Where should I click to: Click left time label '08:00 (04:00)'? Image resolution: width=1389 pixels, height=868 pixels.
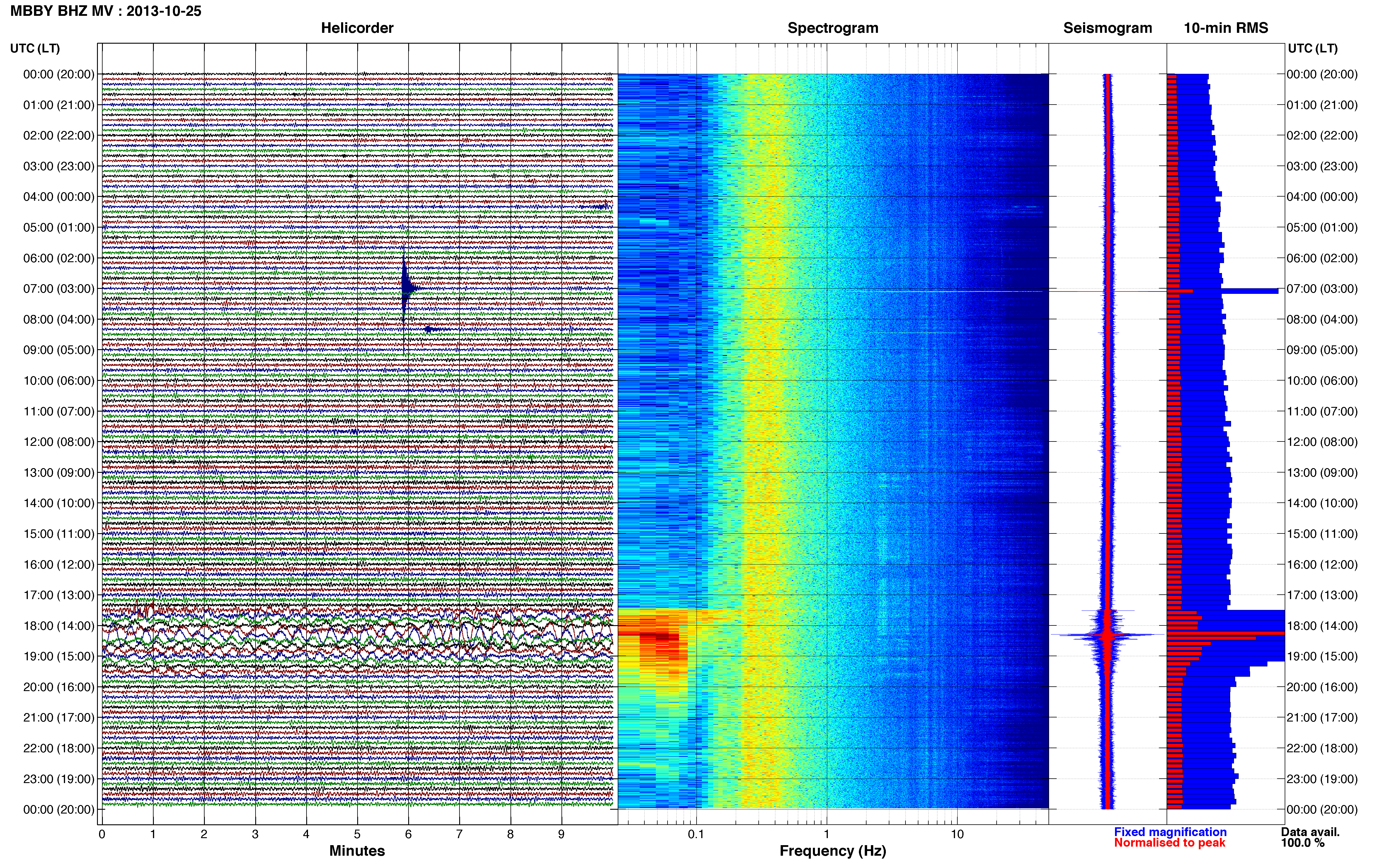coord(59,319)
